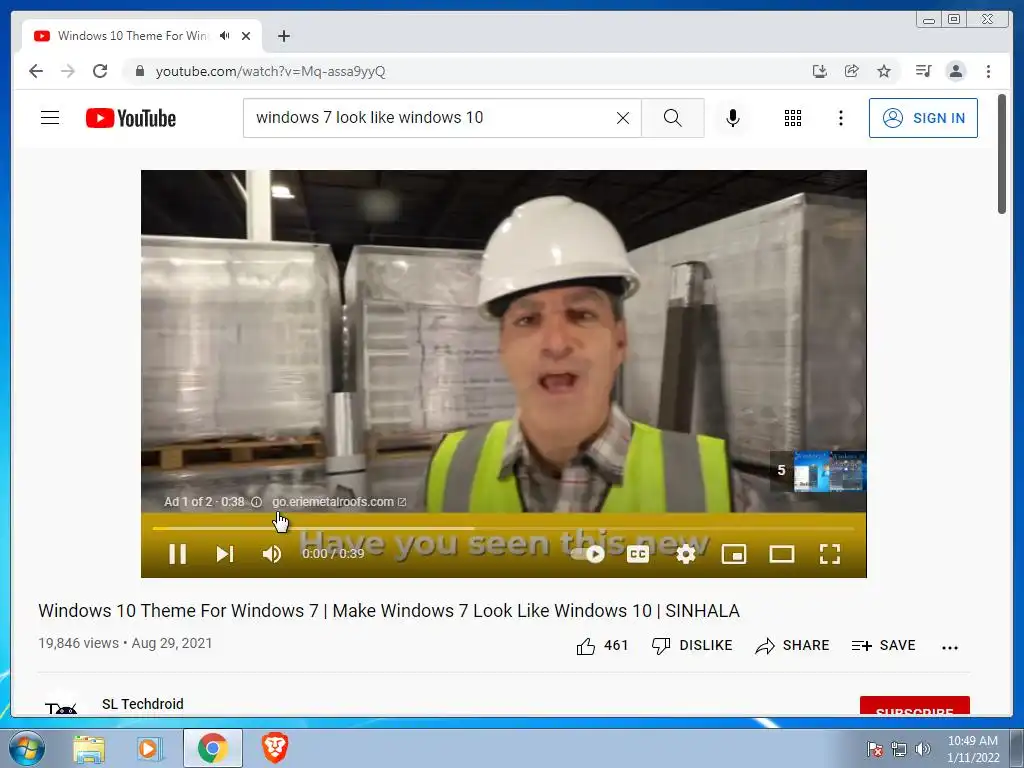Viewport: 1024px width, 768px height.
Task: Click the browser forward arrow
Action: coord(68,71)
